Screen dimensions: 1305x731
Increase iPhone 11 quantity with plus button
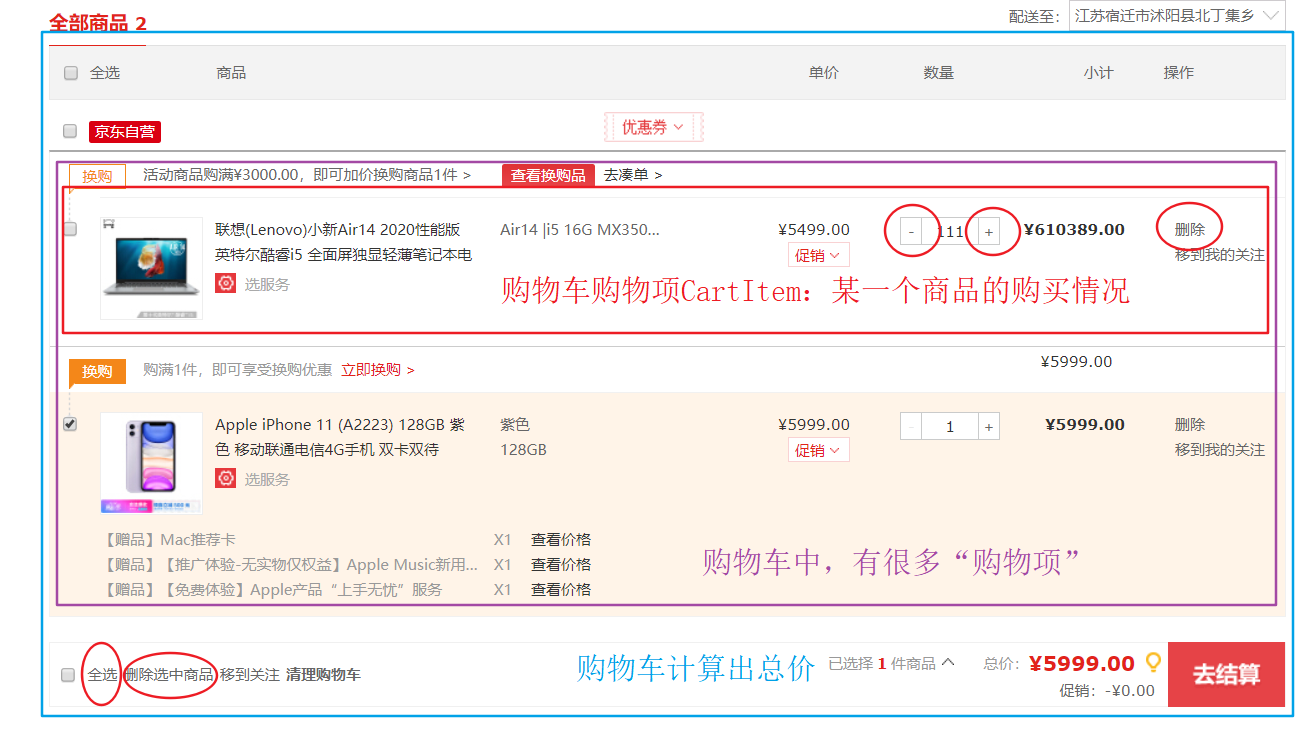989,426
